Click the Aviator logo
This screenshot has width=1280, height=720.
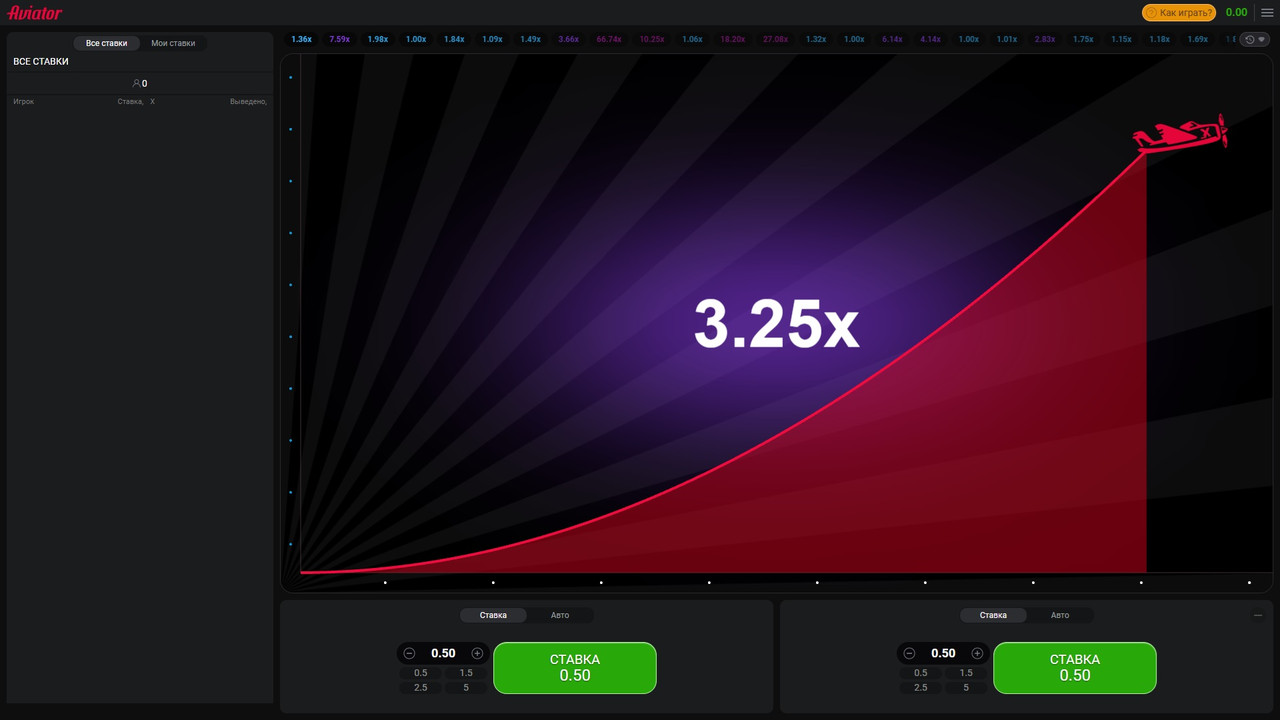[x=35, y=13]
